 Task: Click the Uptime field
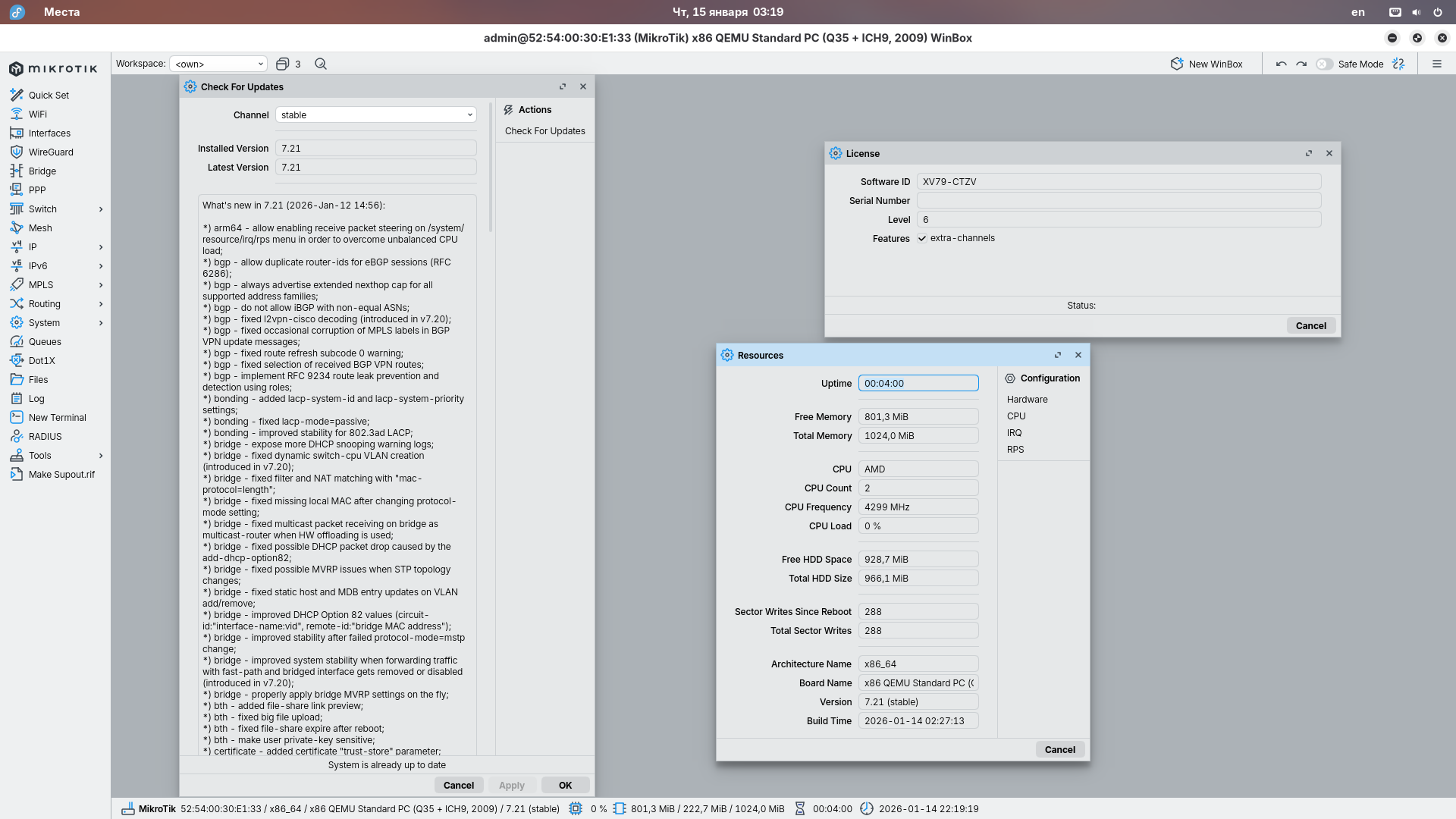click(x=918, y=384)
